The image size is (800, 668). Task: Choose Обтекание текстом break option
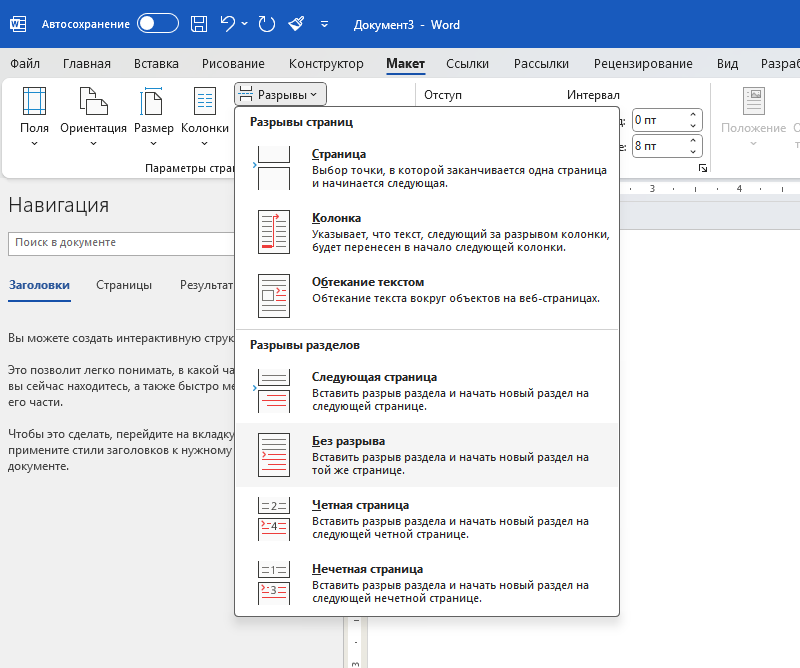427,296
